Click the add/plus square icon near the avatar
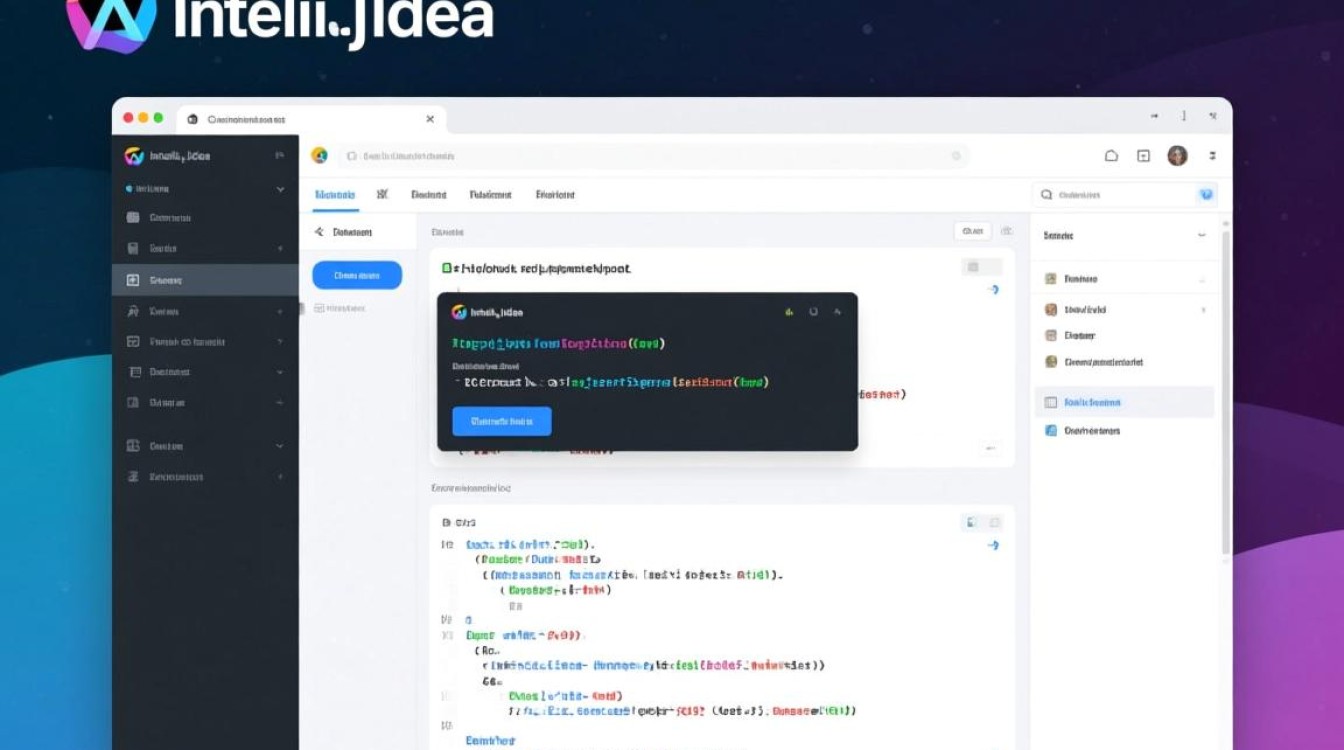1344x750 pixels. (1142, 155)
